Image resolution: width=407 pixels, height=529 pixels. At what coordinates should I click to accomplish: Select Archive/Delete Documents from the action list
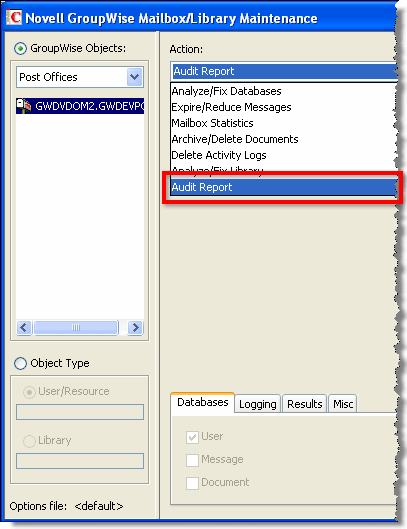283,139
